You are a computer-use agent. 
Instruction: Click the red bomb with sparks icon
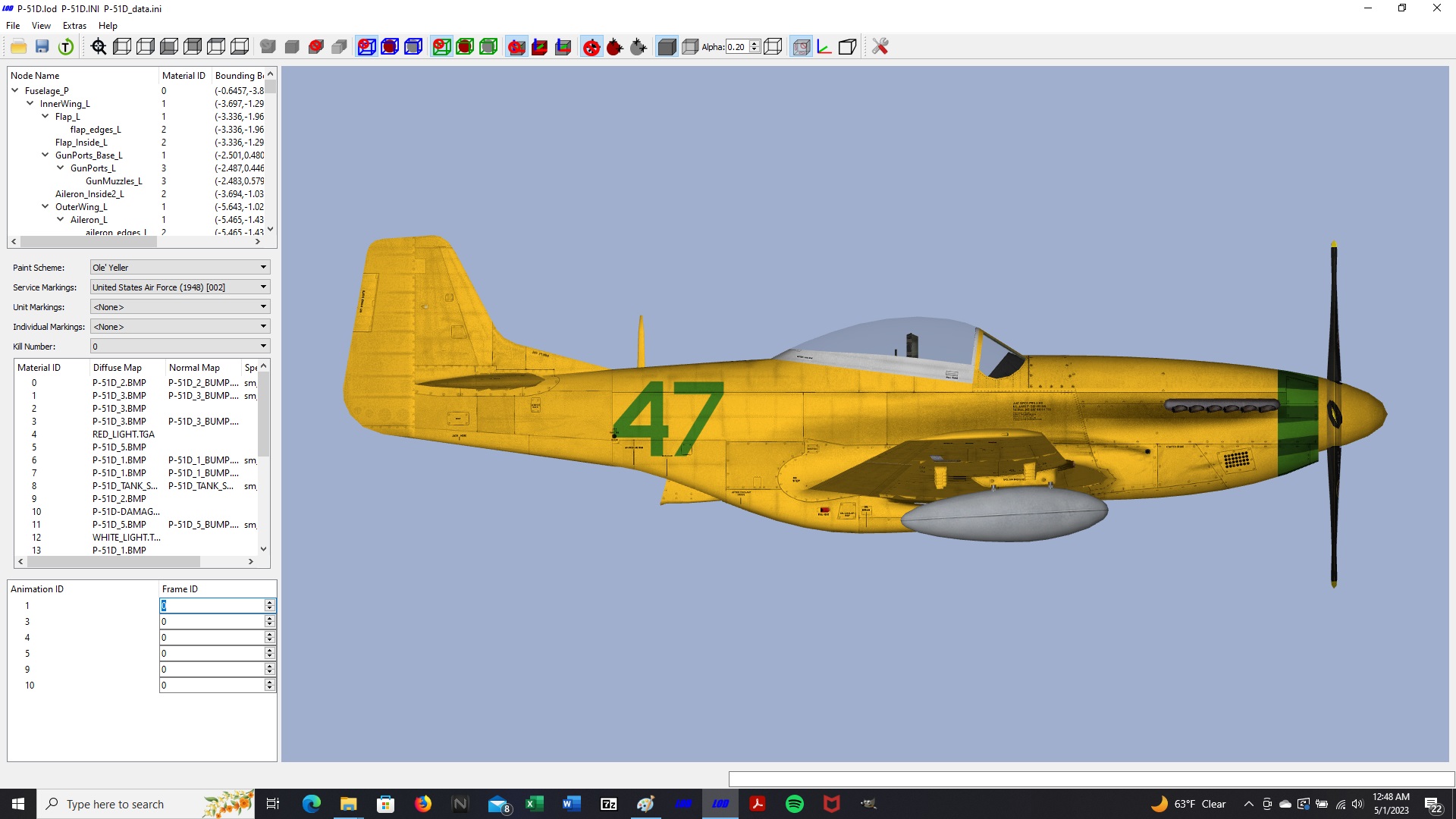click(x=615, y=47)
